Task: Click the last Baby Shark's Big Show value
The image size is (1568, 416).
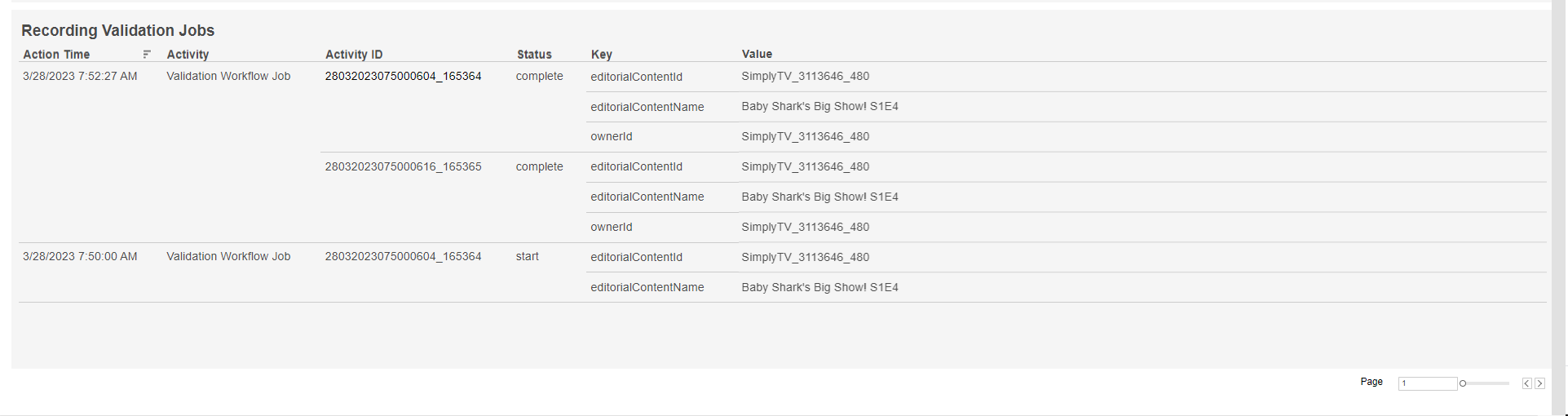Action: point(819,287)
